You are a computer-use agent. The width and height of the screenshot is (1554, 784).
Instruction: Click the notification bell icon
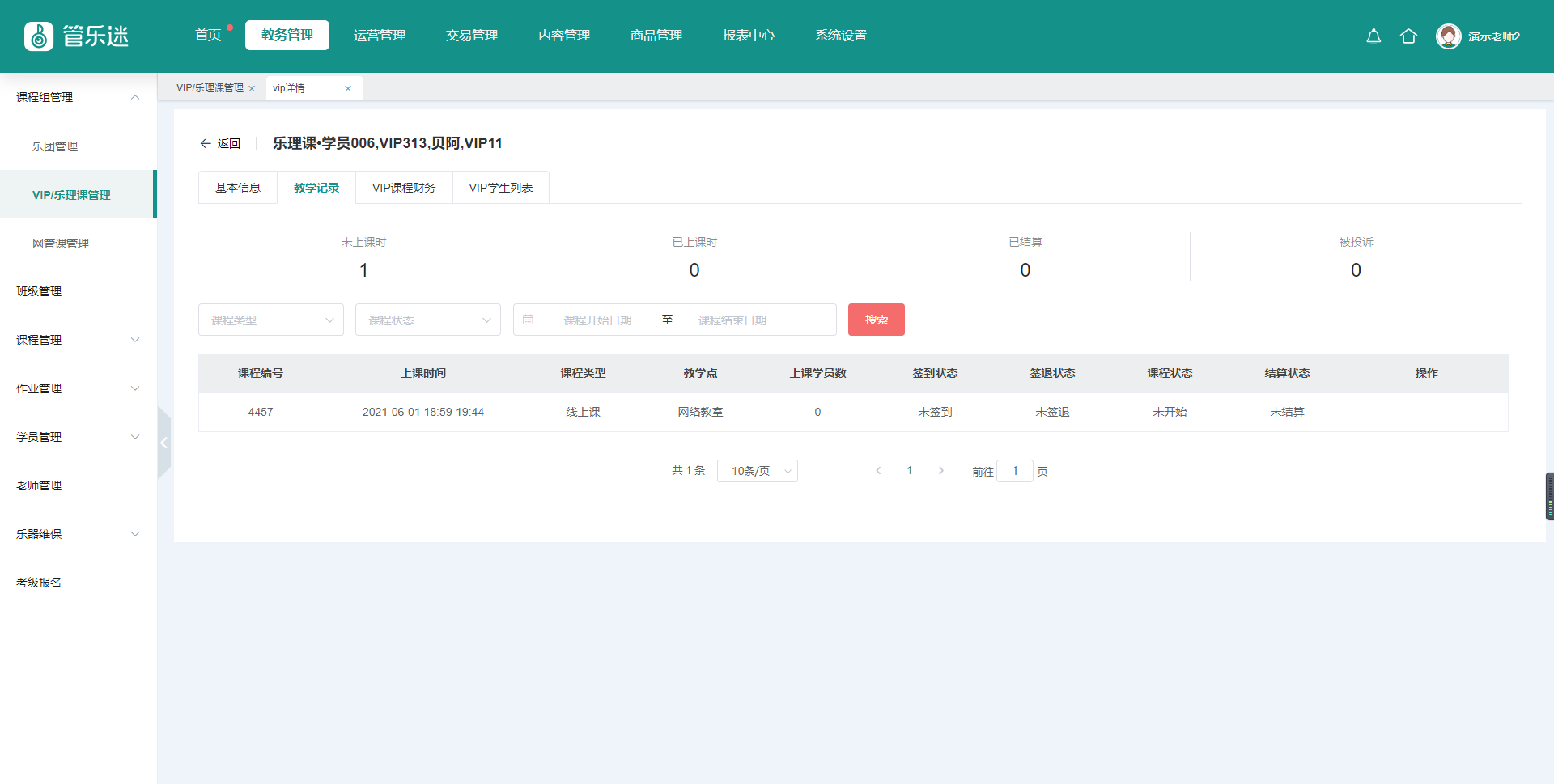pos(1374,36)
